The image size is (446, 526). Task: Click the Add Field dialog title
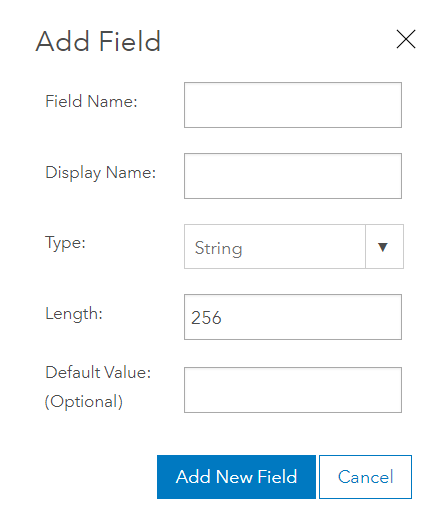tap(98, 41)
